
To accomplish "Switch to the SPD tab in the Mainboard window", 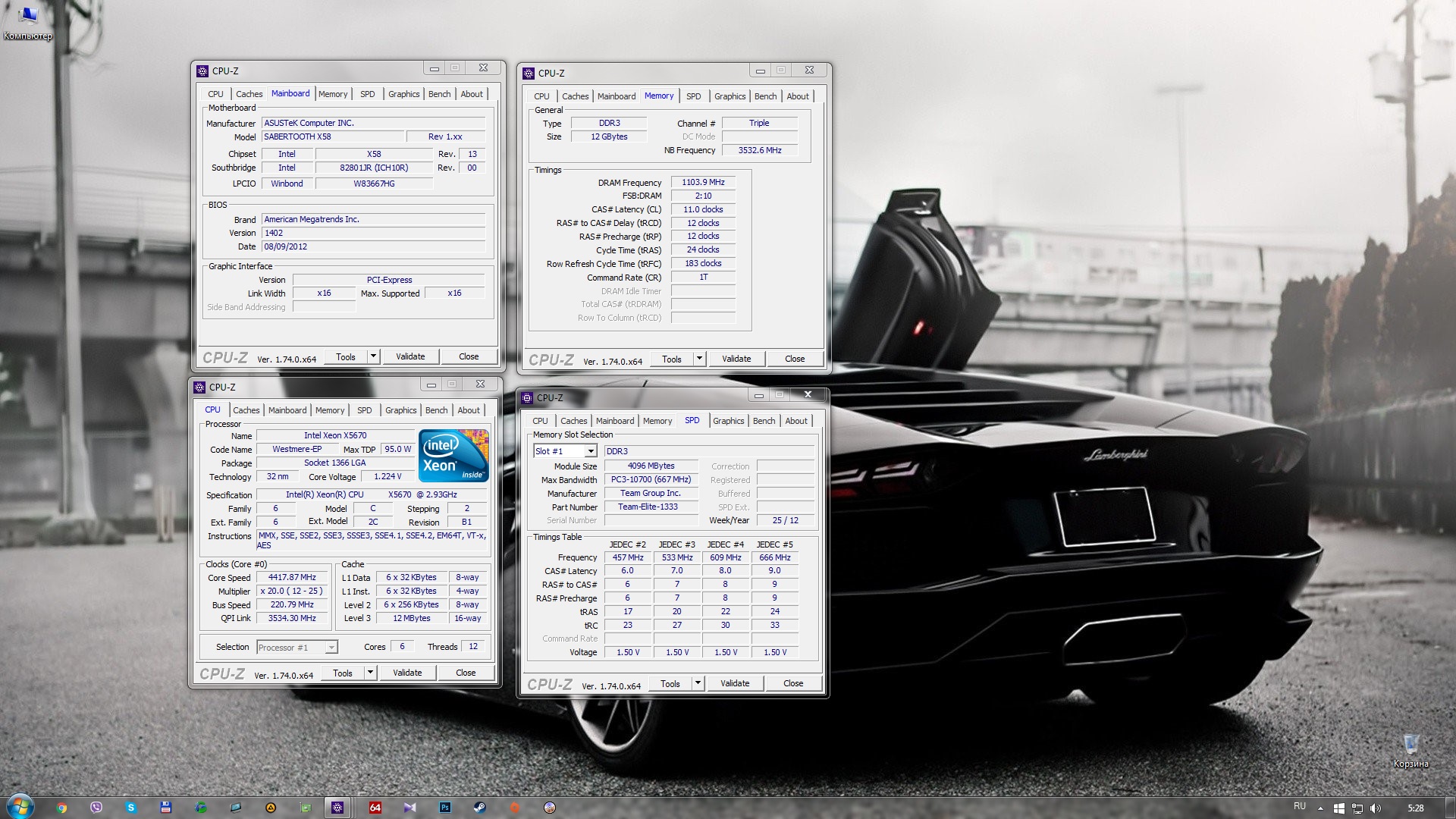I will coord(367,94).
